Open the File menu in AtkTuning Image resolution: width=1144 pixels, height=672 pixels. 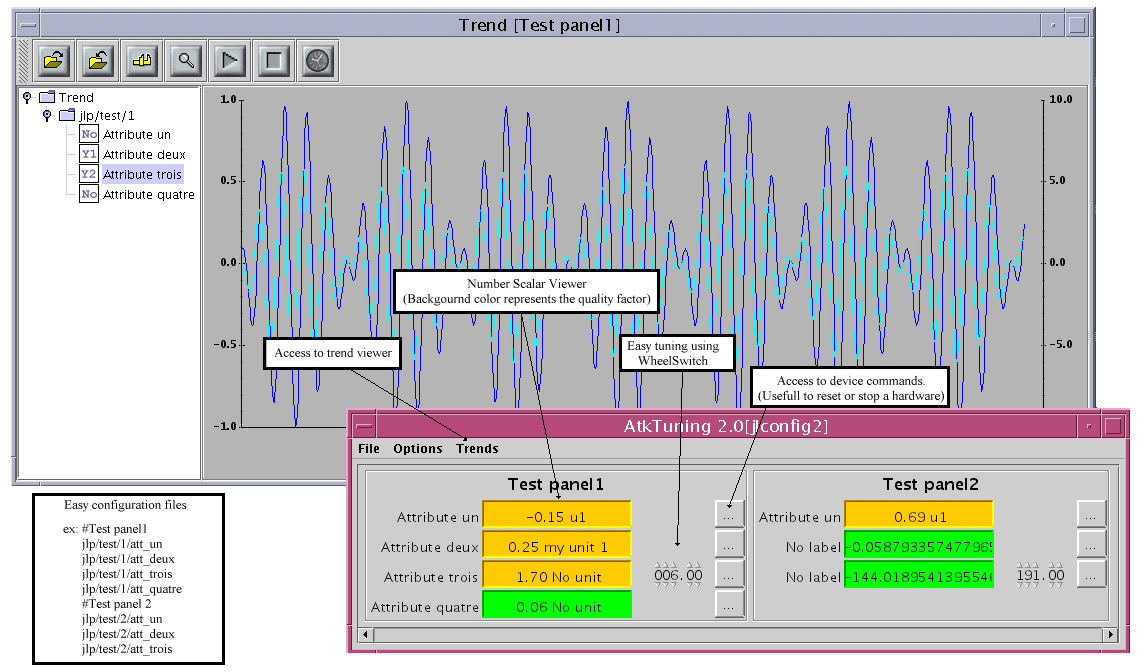(x=369, y=449)
